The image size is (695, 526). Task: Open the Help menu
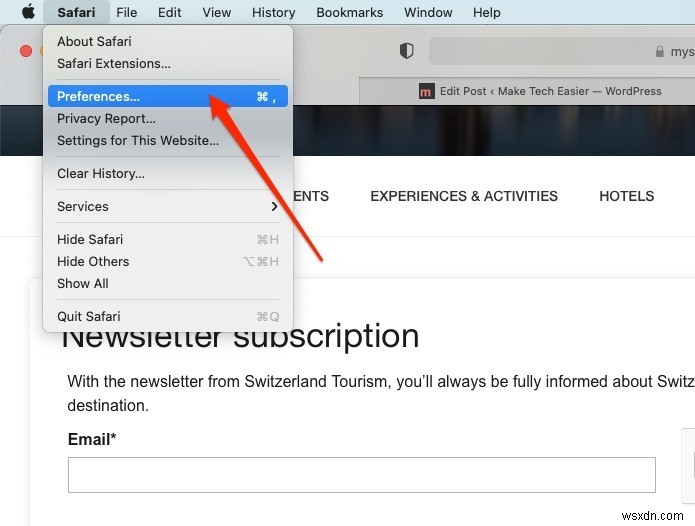click(x=486, y=12)
